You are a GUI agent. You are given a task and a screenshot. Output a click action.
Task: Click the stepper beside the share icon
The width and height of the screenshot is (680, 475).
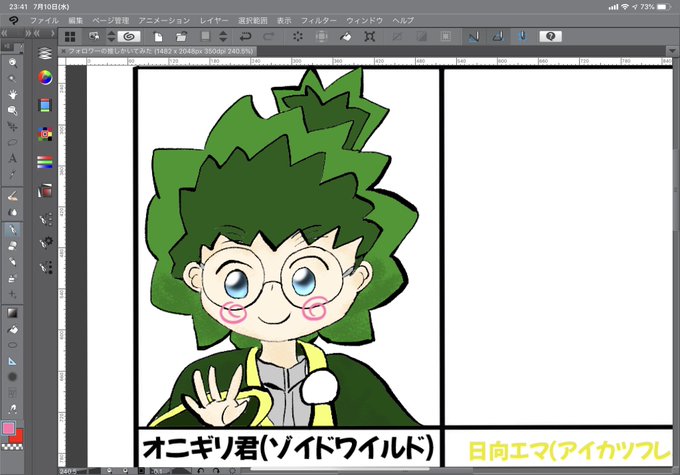(x=111, y=37)
